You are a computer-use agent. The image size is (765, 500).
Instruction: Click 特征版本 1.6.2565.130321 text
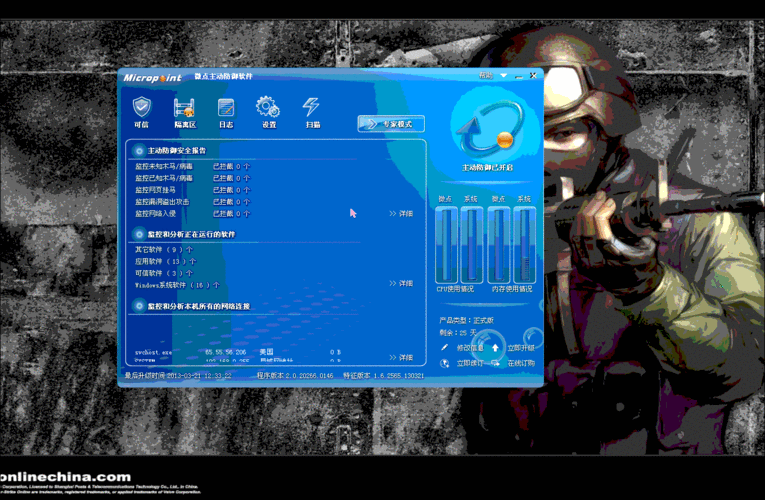click(383, 376)
